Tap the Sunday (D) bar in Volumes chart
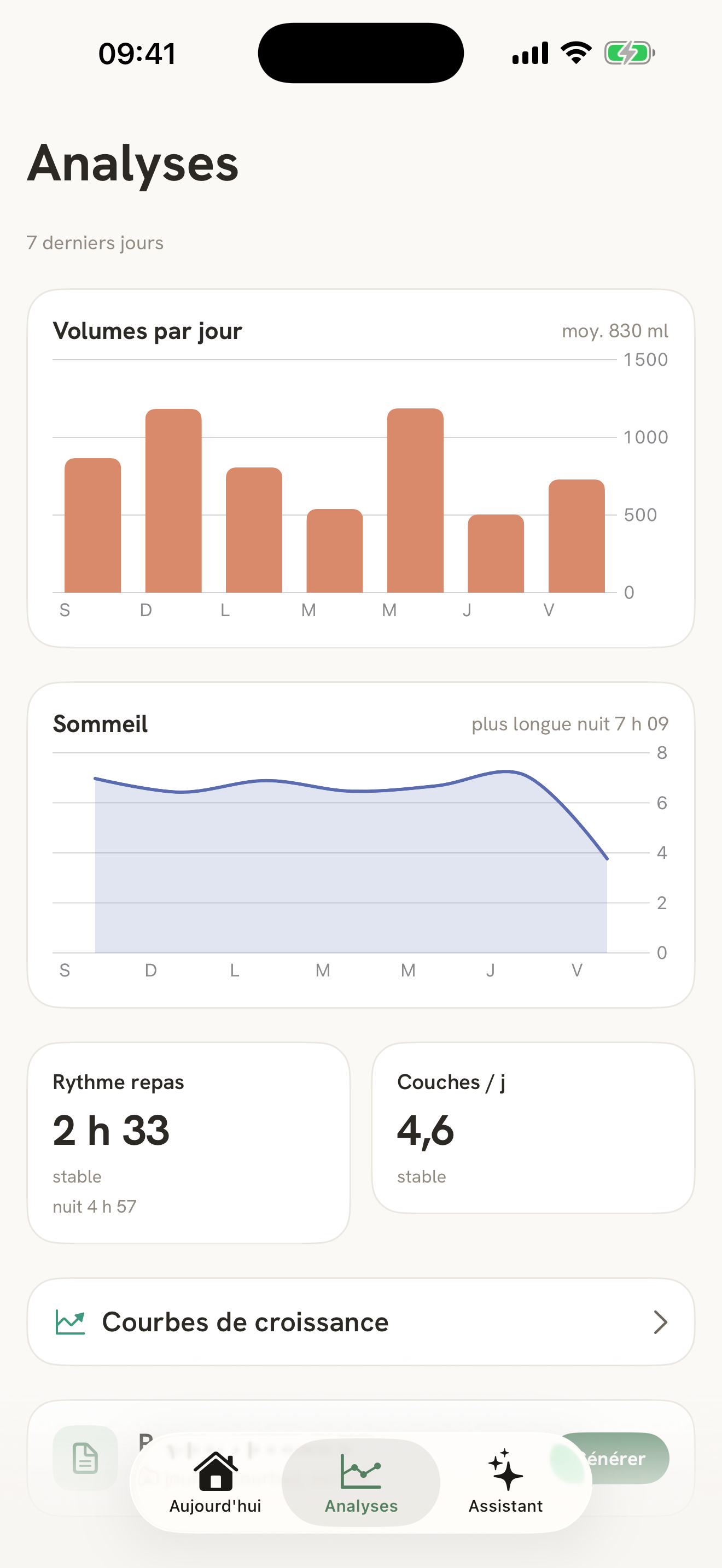This screenshot has height=1568, width=722. point(173,500)
